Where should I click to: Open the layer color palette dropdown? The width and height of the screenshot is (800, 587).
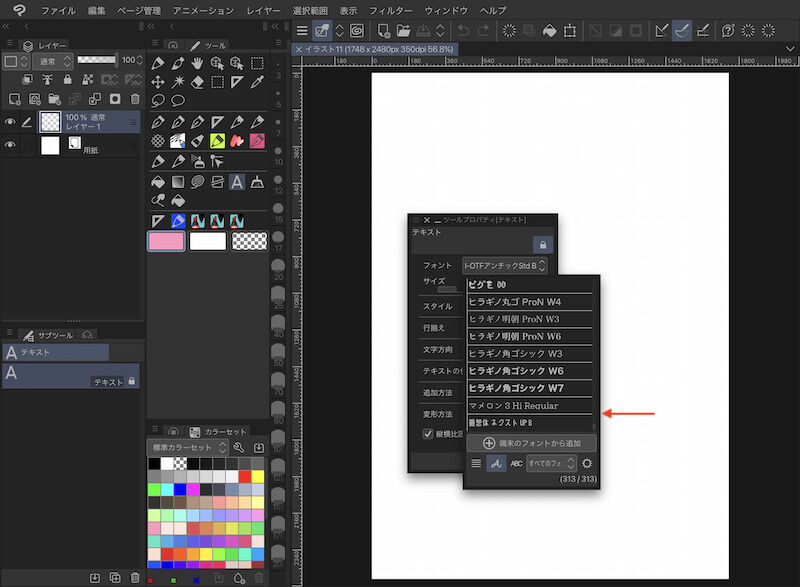(16, 61)
